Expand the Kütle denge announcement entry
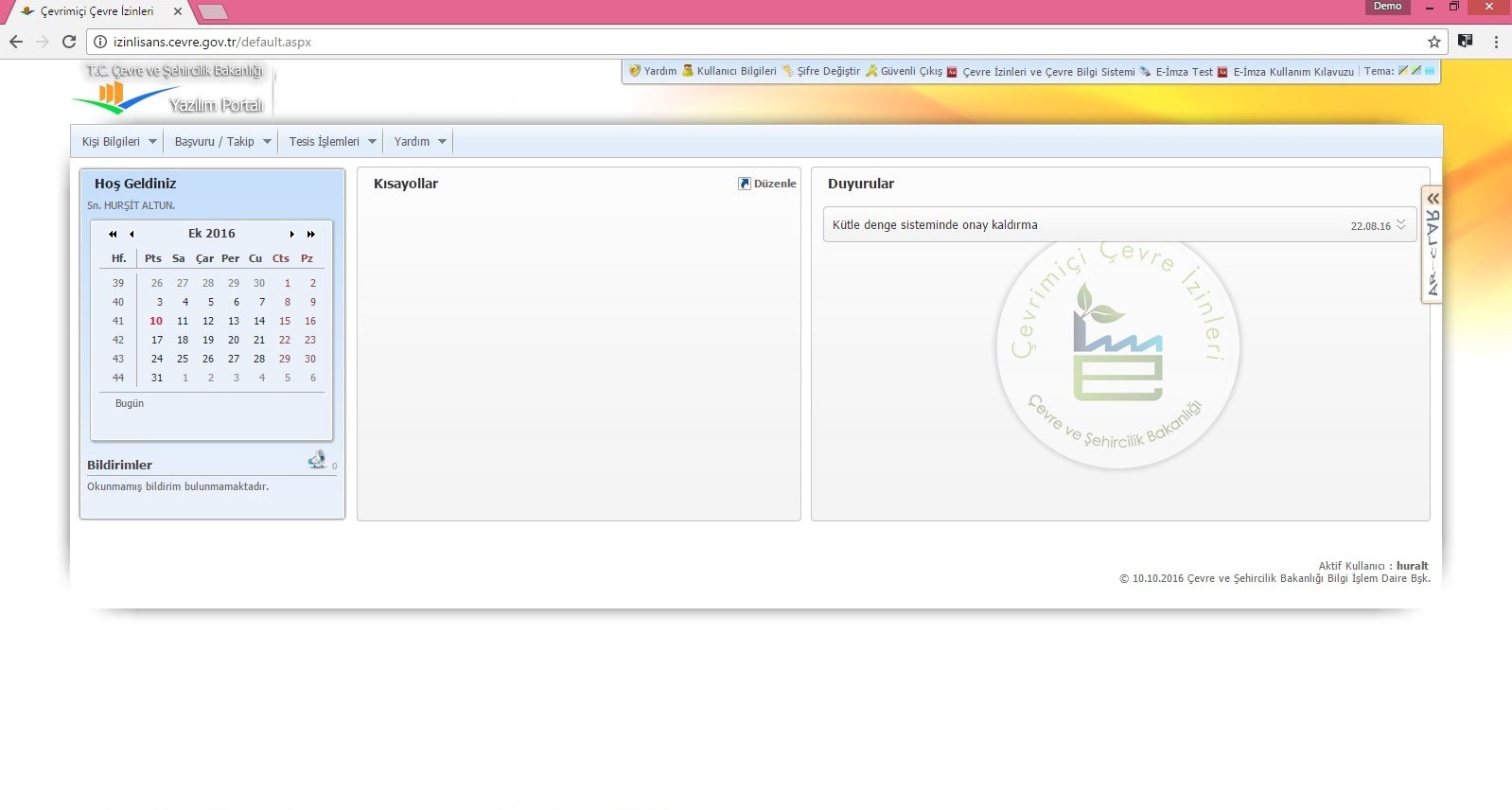Image resolution: width=1512 pixels, height=810 pixels. click(1400, 225)
